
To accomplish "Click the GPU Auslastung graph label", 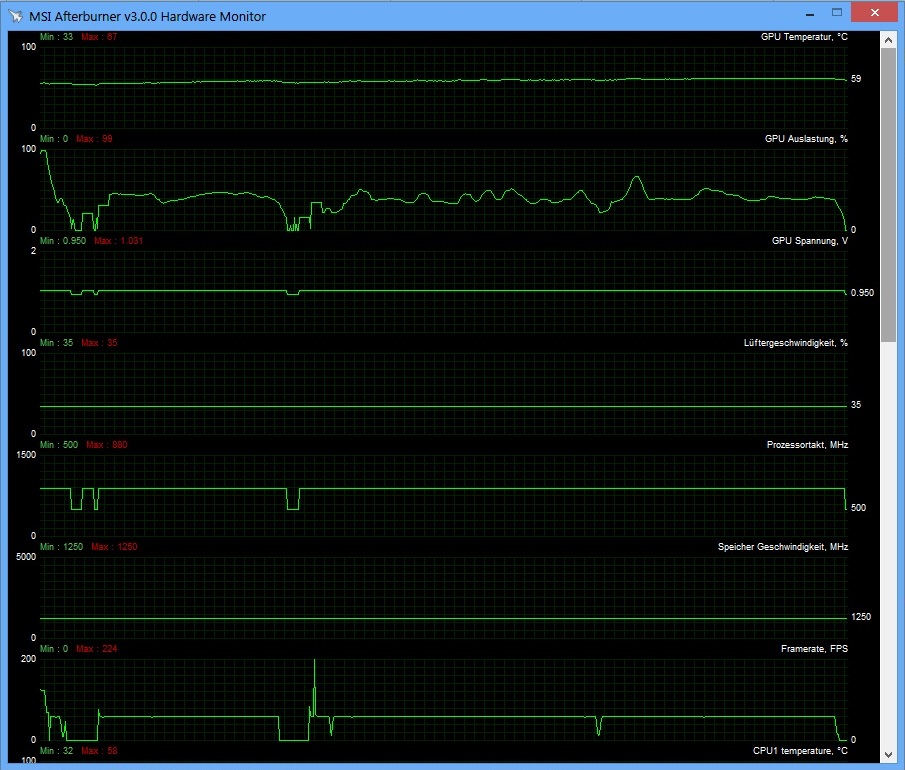I will [x=806, y=139].
